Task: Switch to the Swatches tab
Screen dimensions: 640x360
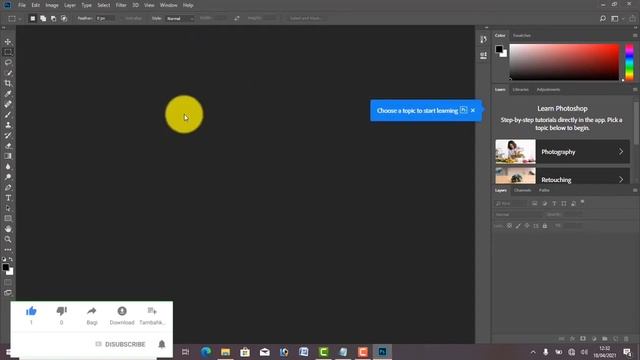Action: [522, 36]
